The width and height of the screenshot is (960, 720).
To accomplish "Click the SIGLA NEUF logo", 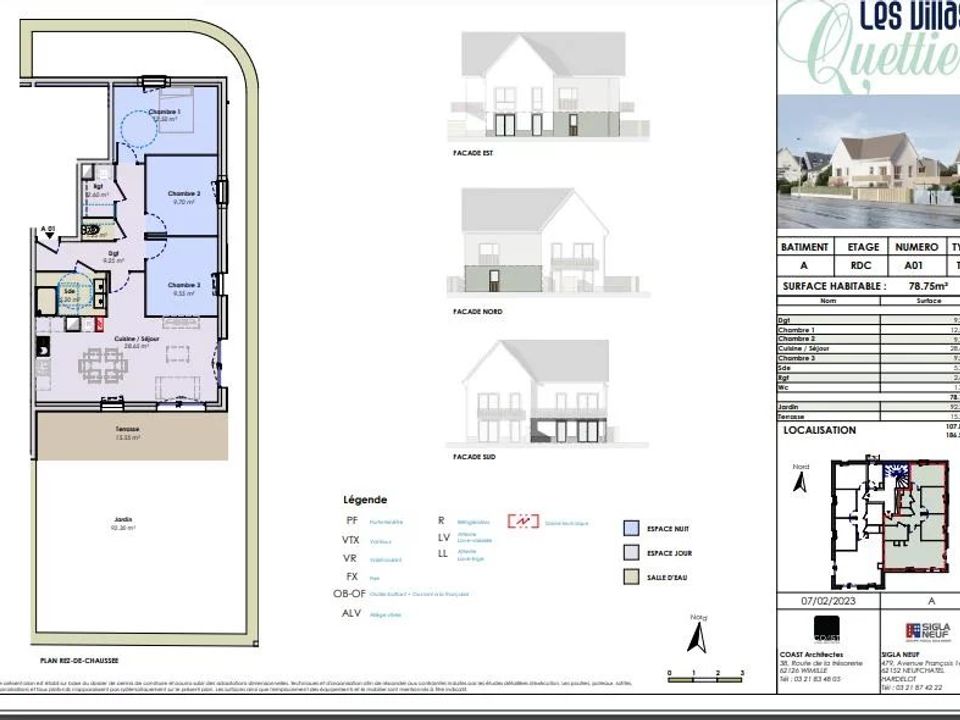I will coord(928,632).
